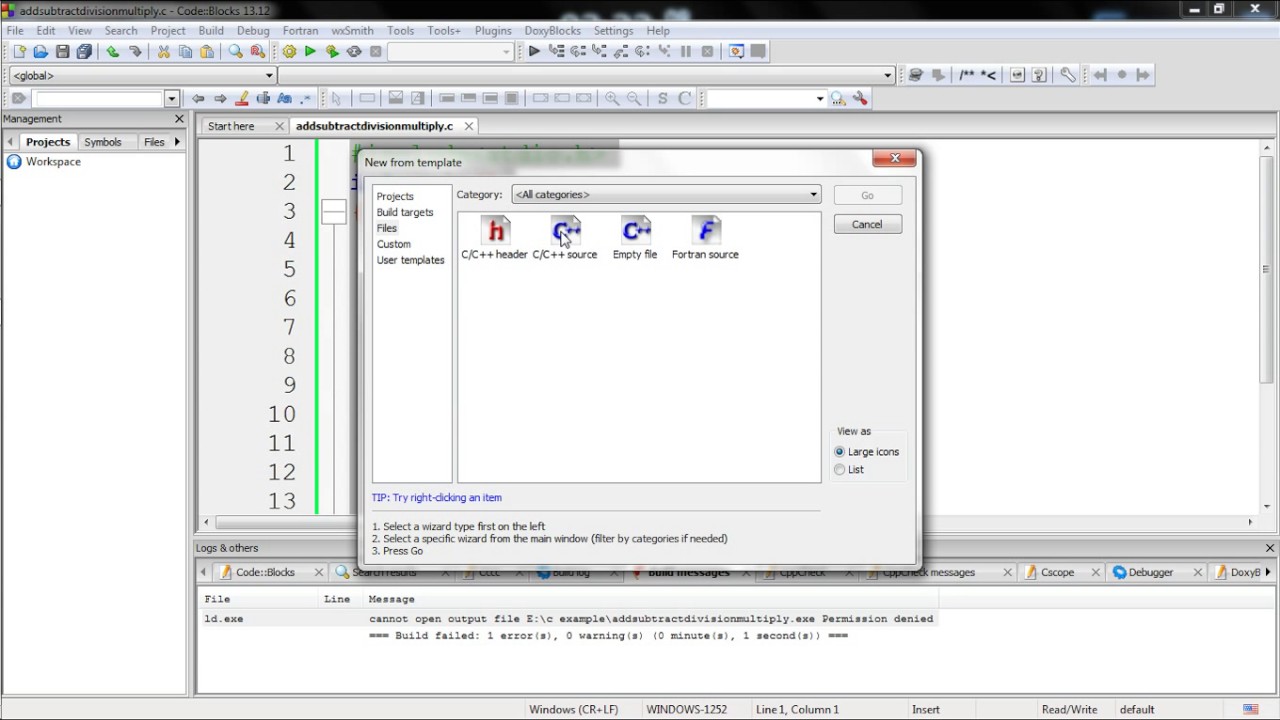Click the Save toolbar icon
The image size is (1280, 720).
(63, 52)
